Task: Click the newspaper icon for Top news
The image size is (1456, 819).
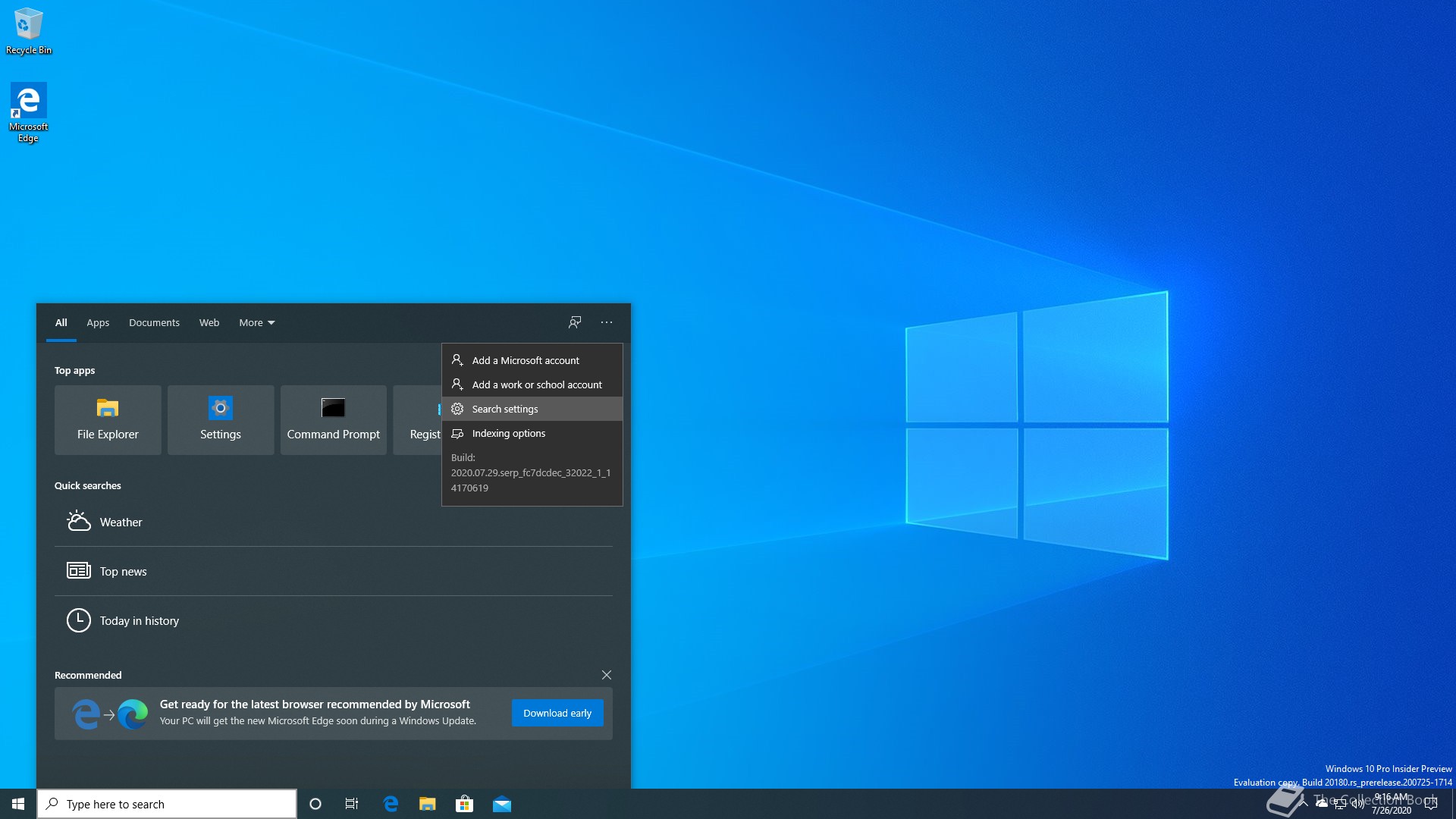Action: pos(79,570)
